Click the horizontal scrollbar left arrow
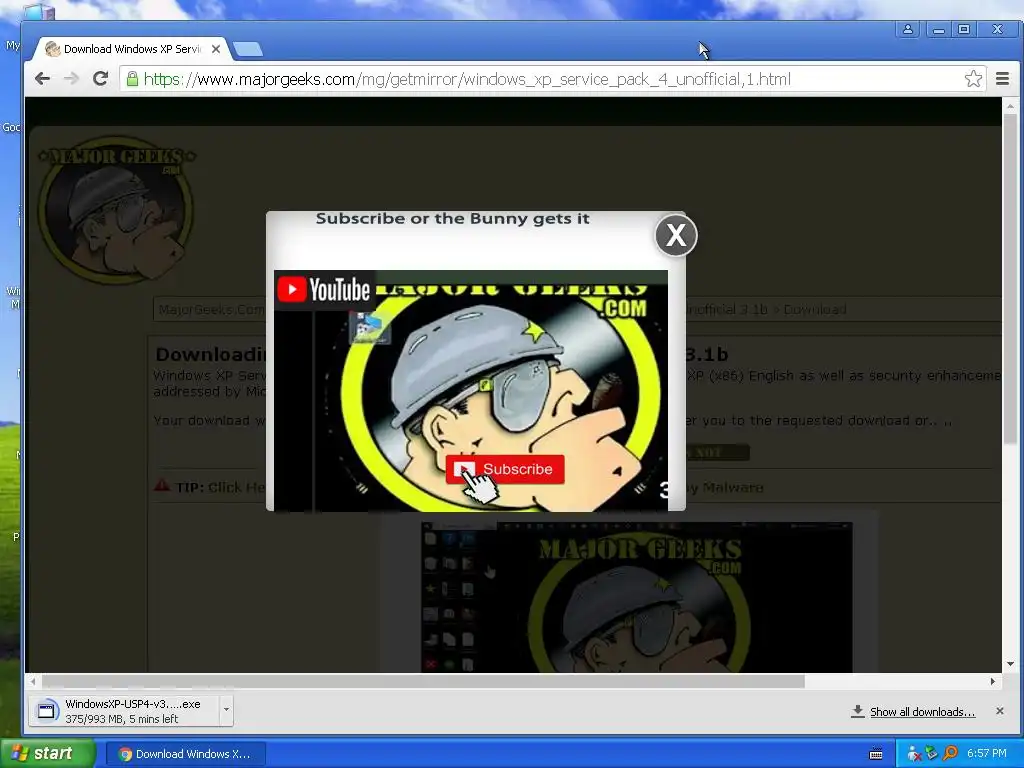Screen dimensions: 1024x768 pos(33,681)
